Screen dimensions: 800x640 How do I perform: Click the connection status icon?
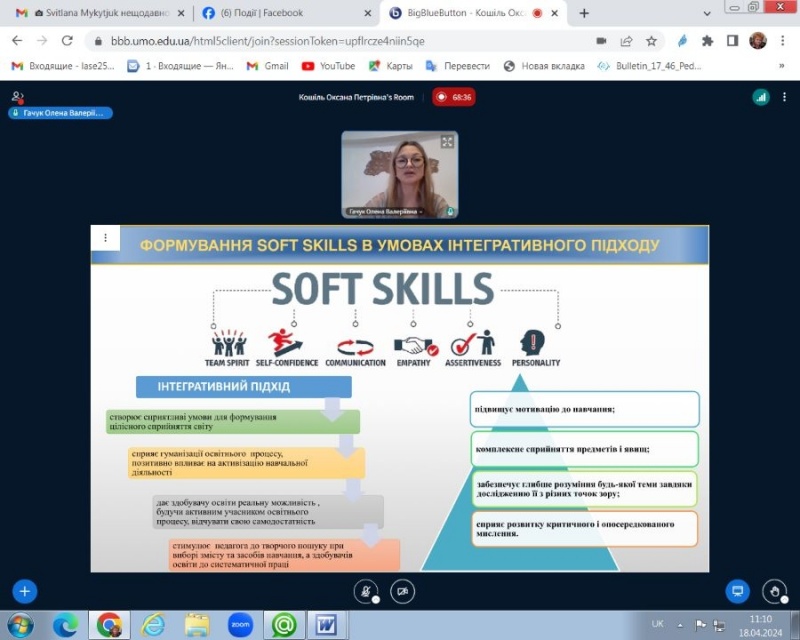(x=761, y=97)
